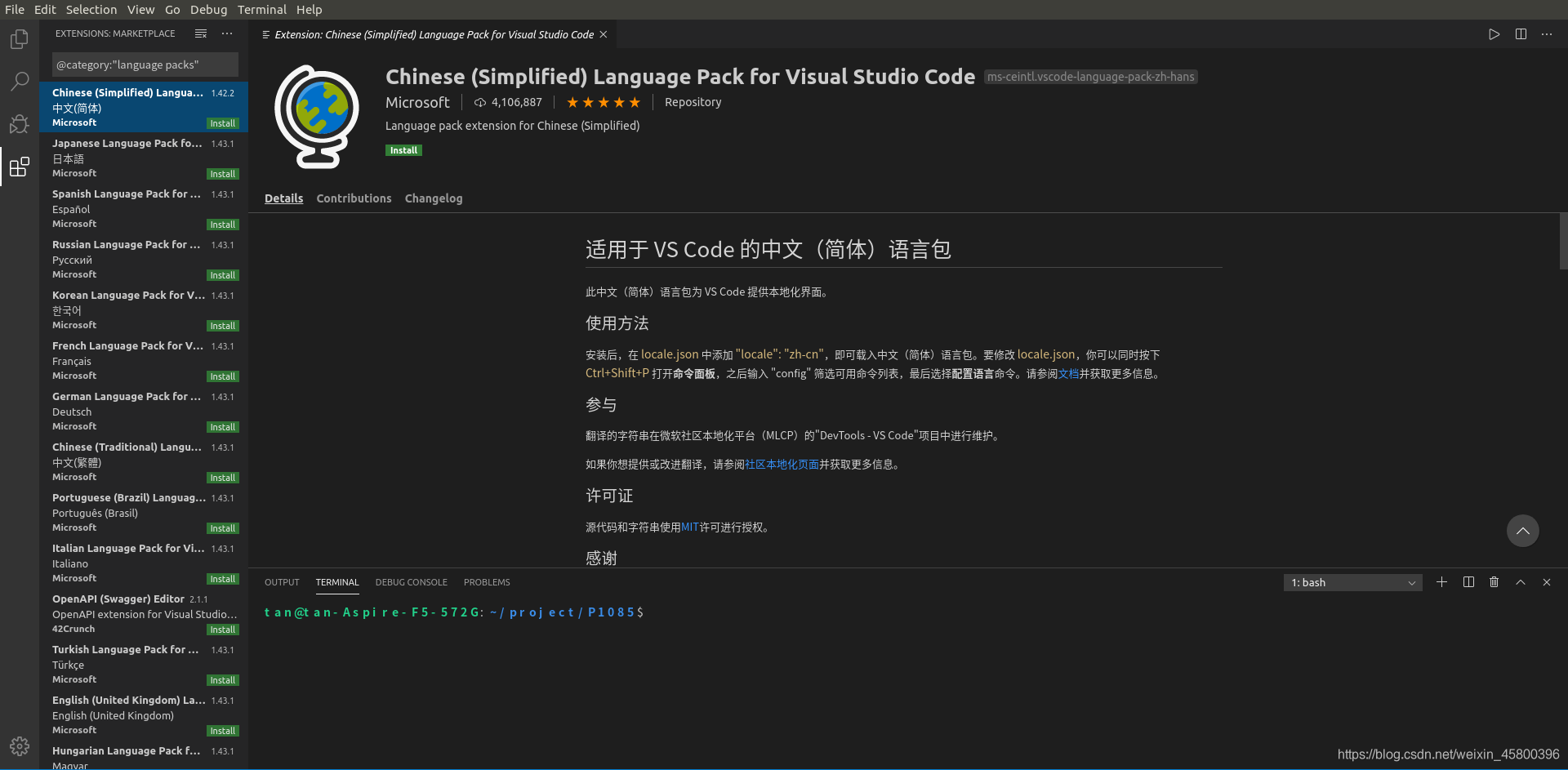Image resolution: width=1568 pixels, height=770 pixels.
Task: Select the TERMINAL panel tab
Action: pyautogui.click(x=337, y=582)
